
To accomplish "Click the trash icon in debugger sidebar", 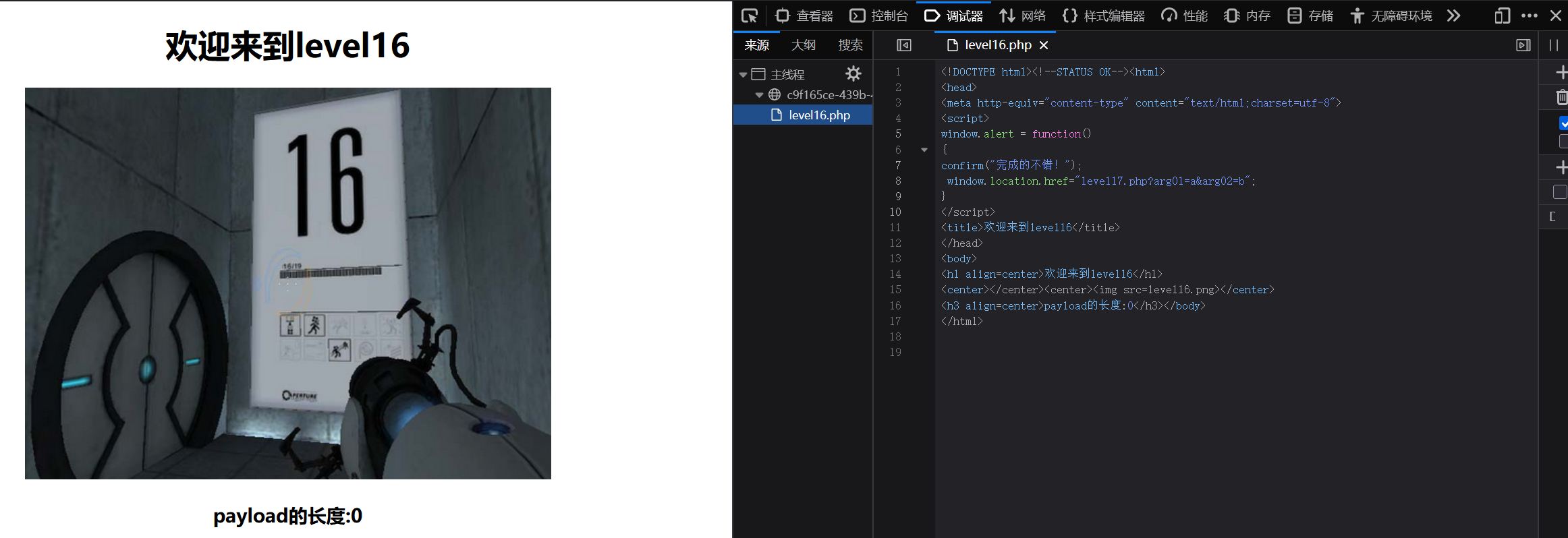I will click(x=1561, y=98).
